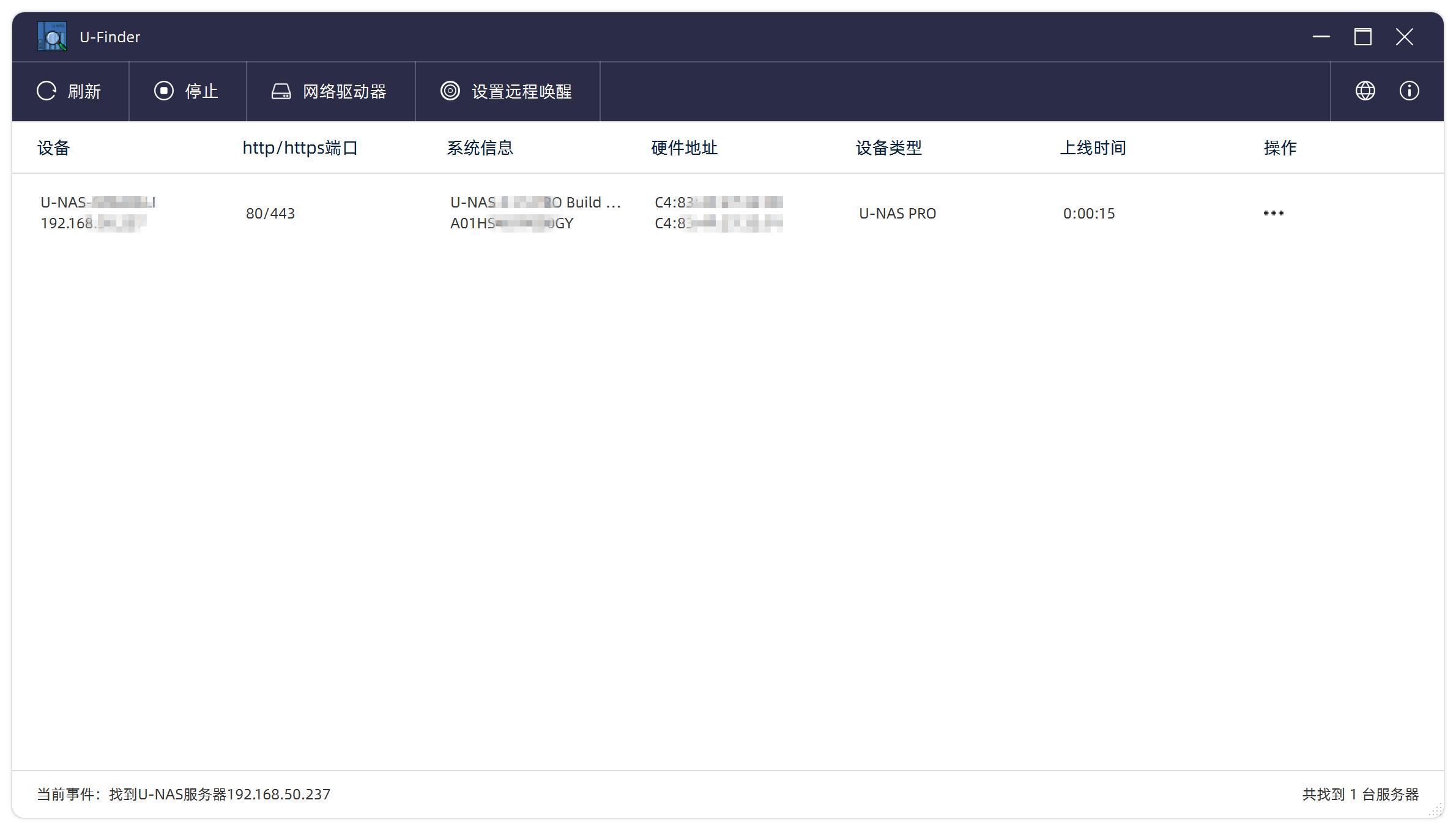The height and width of the screenshot is (830, 1456).
Task: Click the U-Finder app logo icon
Action: tap(52, 37)
